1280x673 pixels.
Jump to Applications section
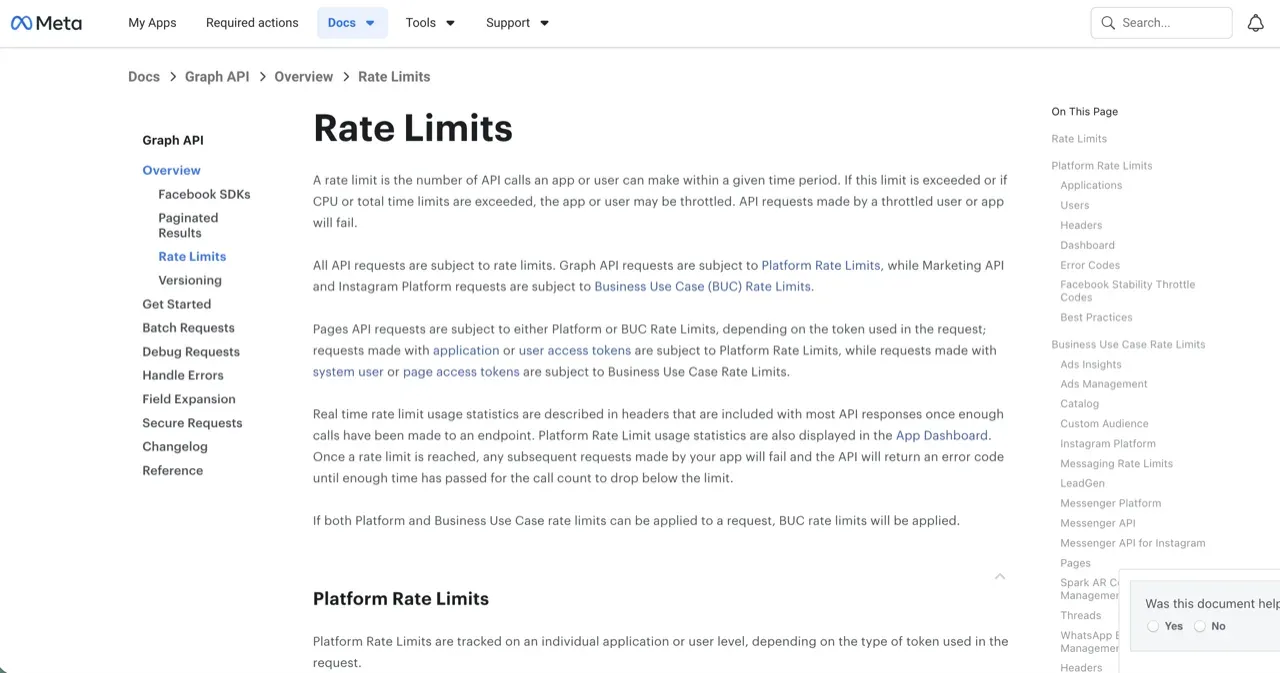coord(1091,186)
